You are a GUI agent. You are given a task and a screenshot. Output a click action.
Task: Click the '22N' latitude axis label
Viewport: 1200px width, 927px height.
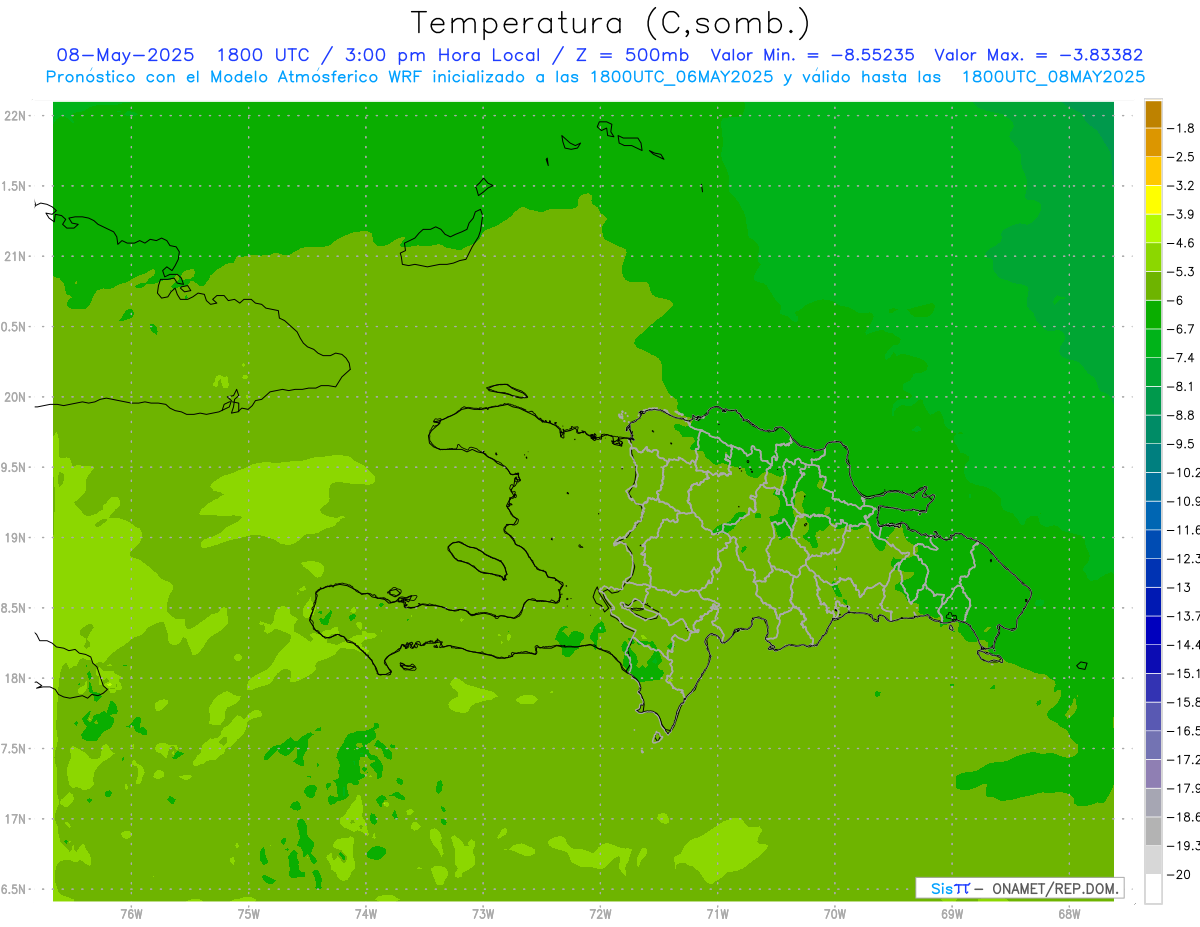point(15,115)
